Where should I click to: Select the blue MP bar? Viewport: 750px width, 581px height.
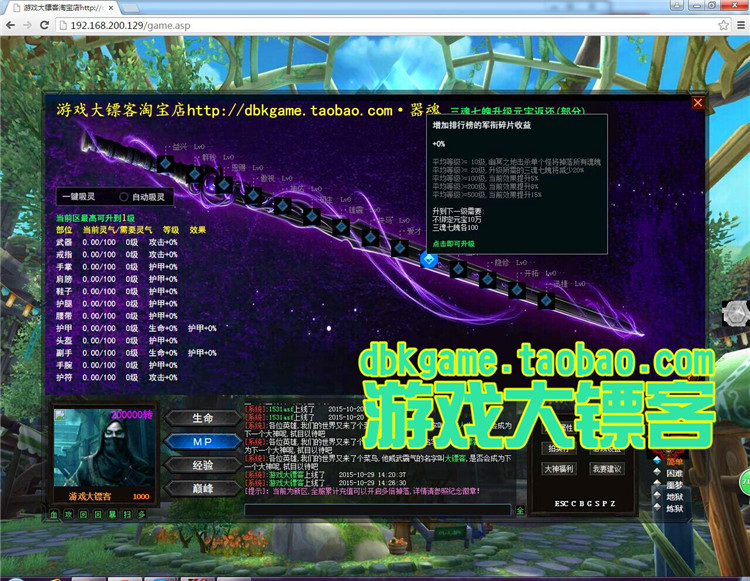(203, 441)
